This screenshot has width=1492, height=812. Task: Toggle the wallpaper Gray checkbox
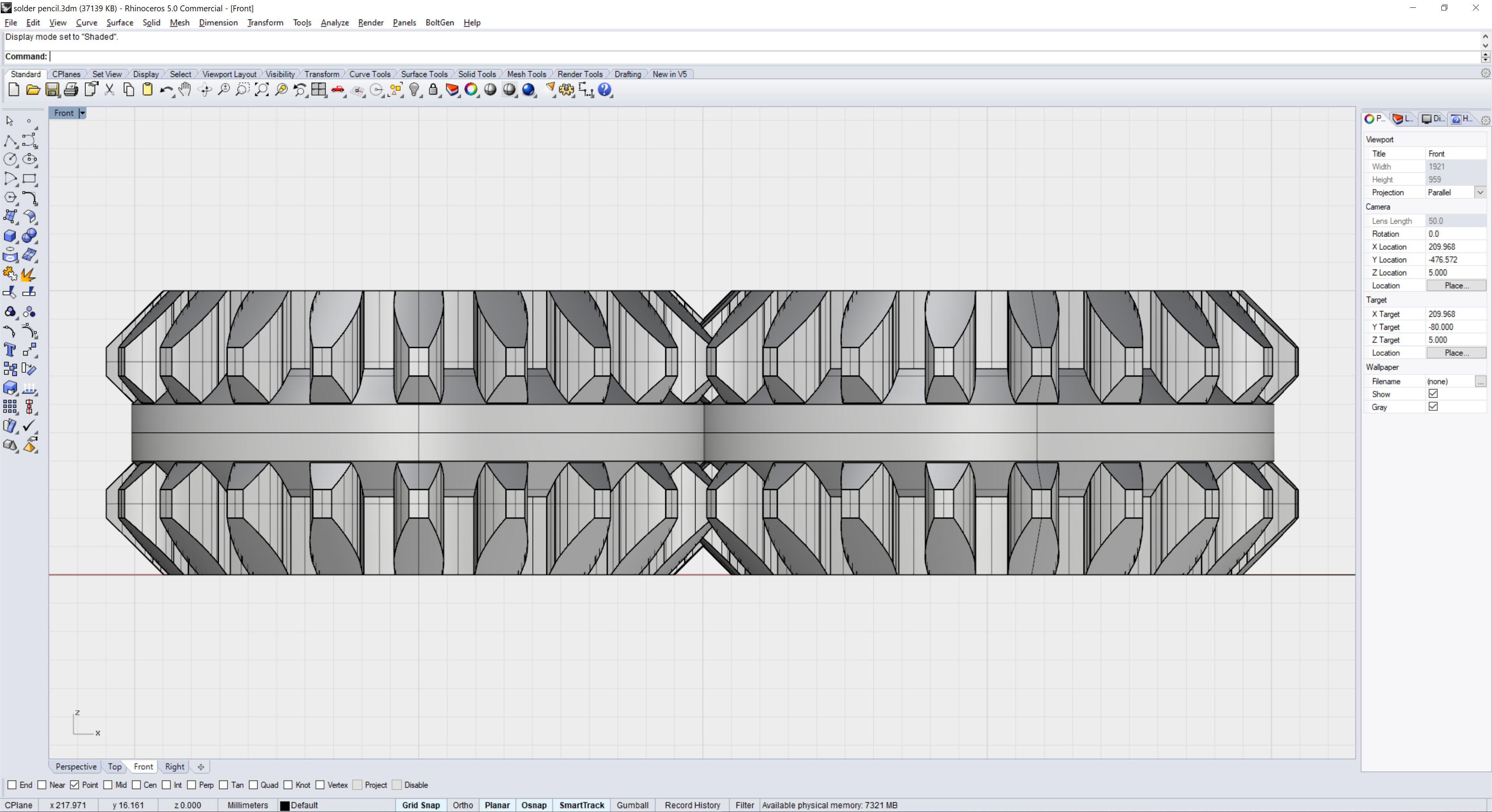pyautogui.click(x=1433, y=407)
